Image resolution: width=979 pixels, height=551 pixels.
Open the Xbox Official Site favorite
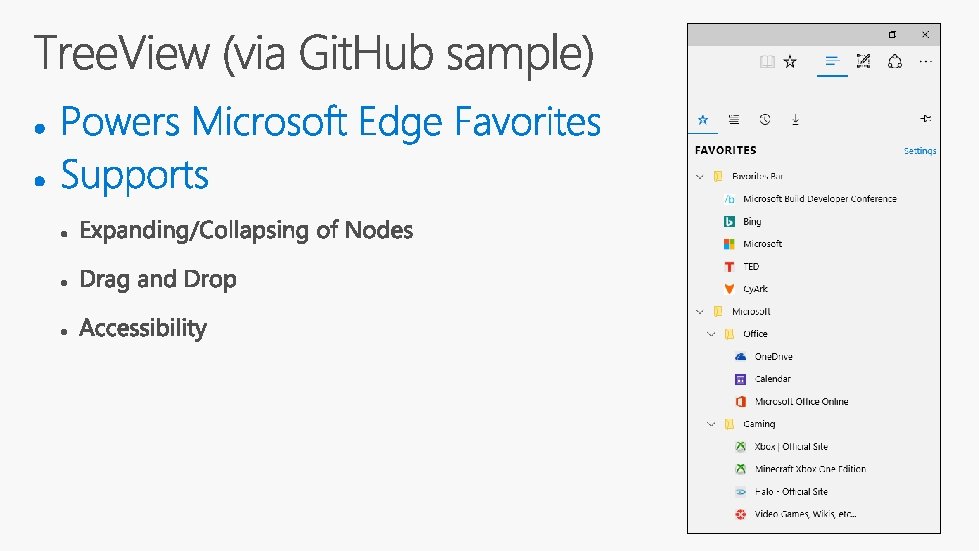[791, 447]
